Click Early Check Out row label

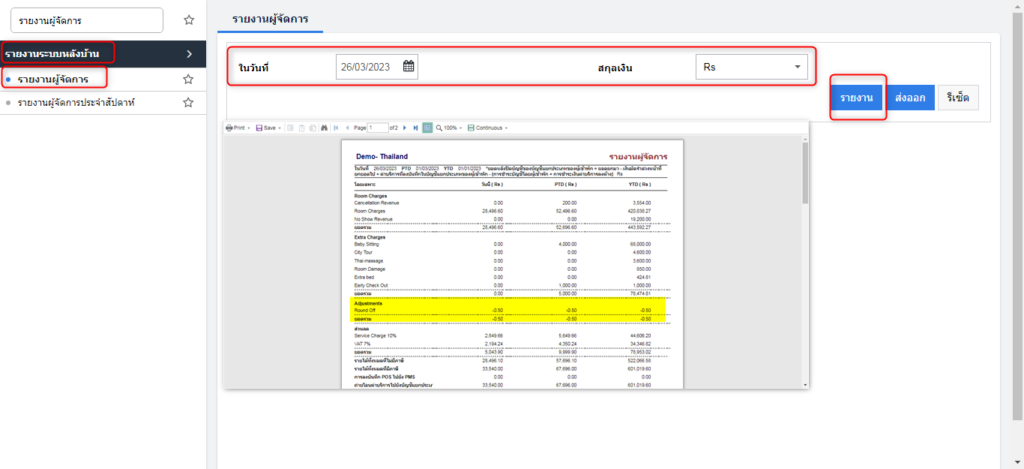pyautogui.click(x=372, y=285)
